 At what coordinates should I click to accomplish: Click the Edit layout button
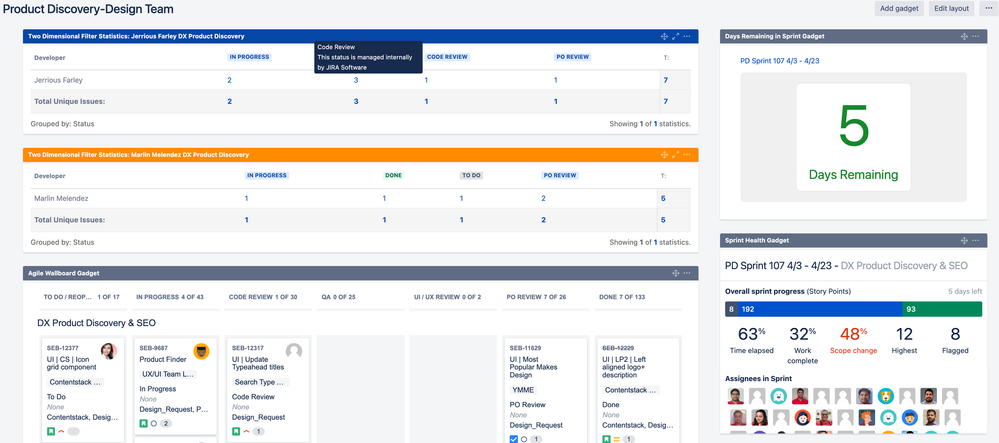point(951,8)
